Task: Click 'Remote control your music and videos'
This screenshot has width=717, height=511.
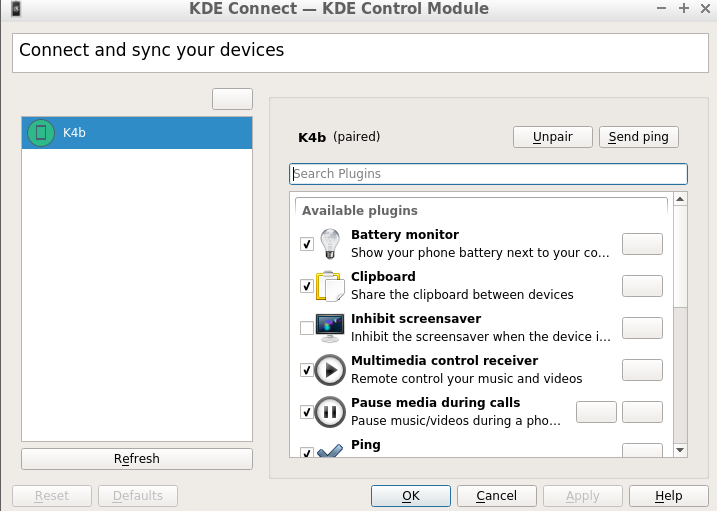Action: click(466, 379)
